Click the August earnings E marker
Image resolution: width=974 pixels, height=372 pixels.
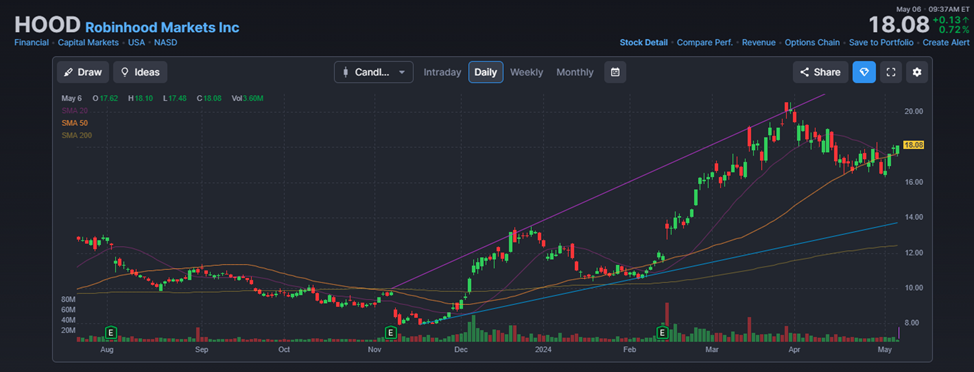tap(111, 333)
